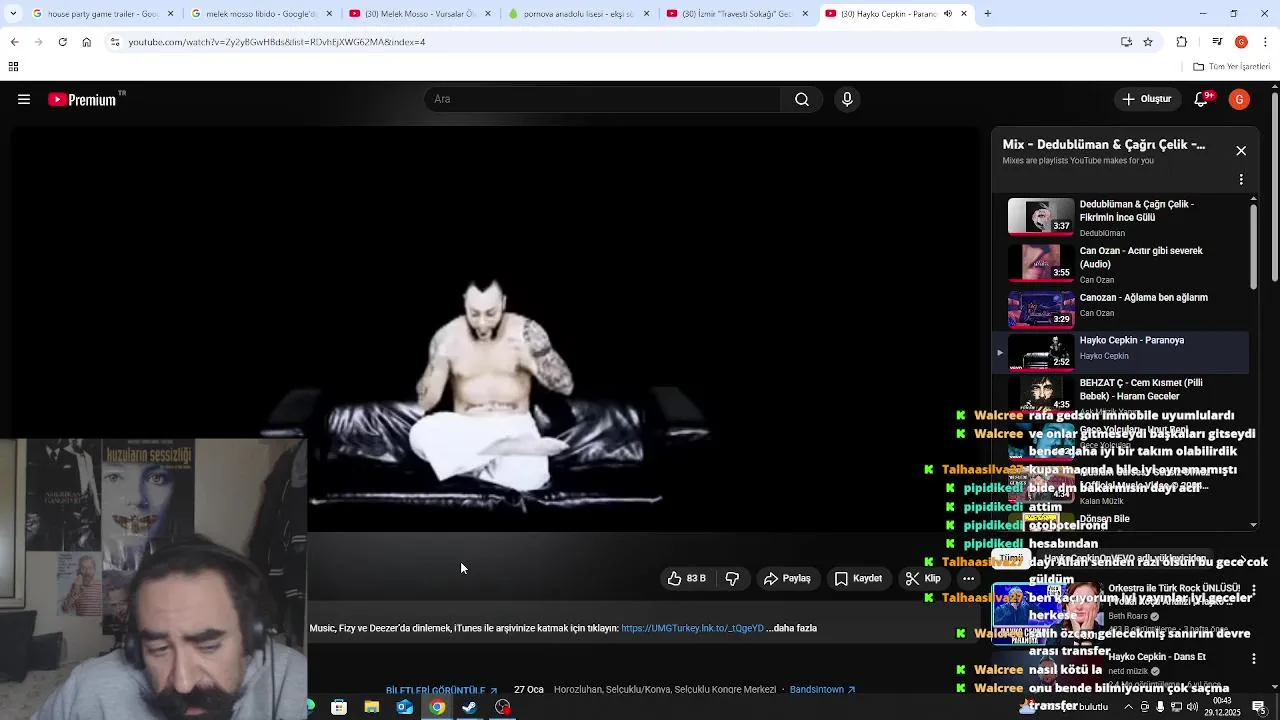
Task: Switch to melek mosso libido tab
Action: click(262, 14)
